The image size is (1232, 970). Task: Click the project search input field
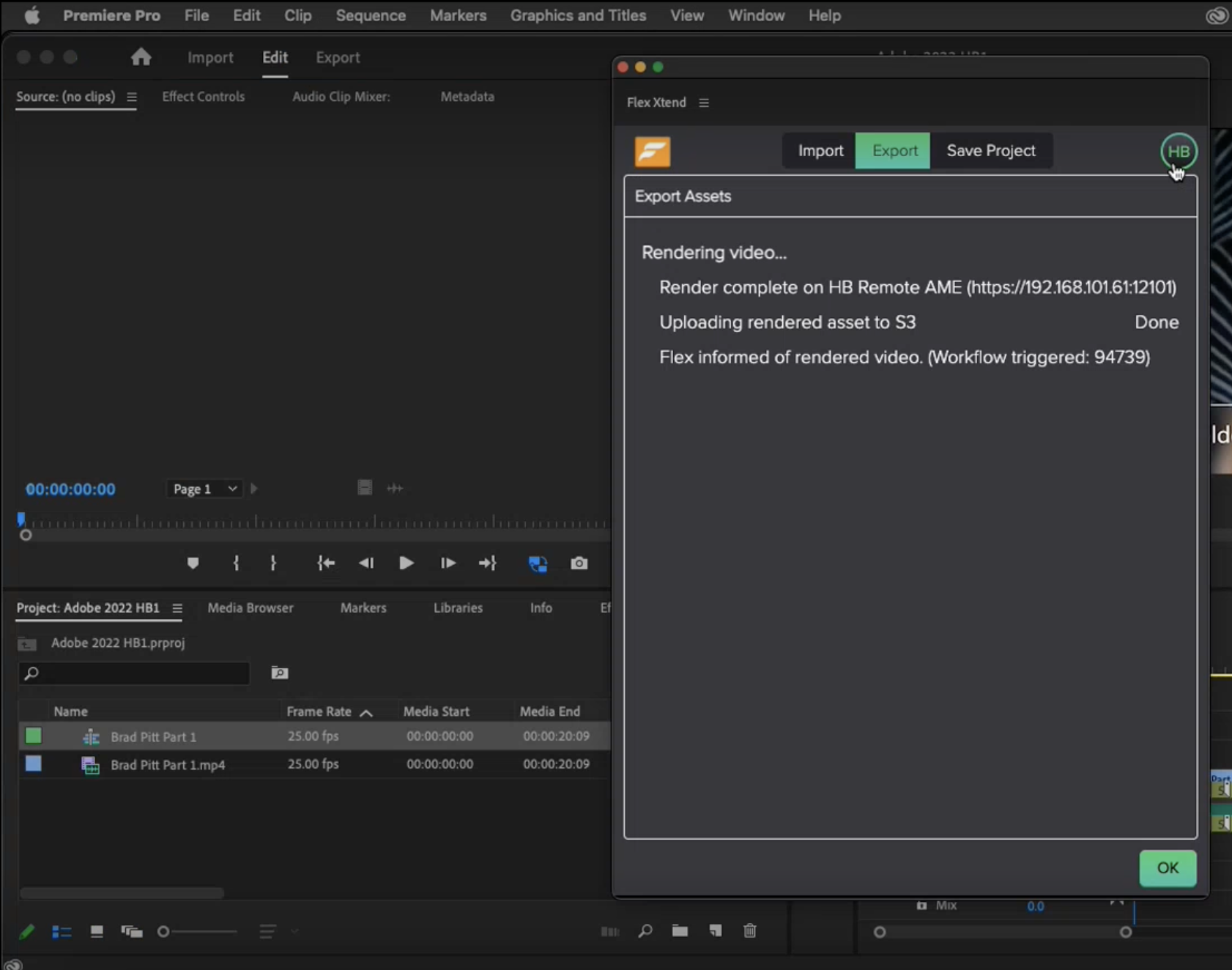pos(134,673)
